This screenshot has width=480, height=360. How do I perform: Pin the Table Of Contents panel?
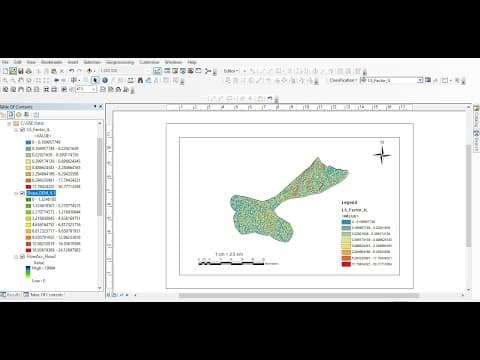pyautogui.click(x=95, y=107)
